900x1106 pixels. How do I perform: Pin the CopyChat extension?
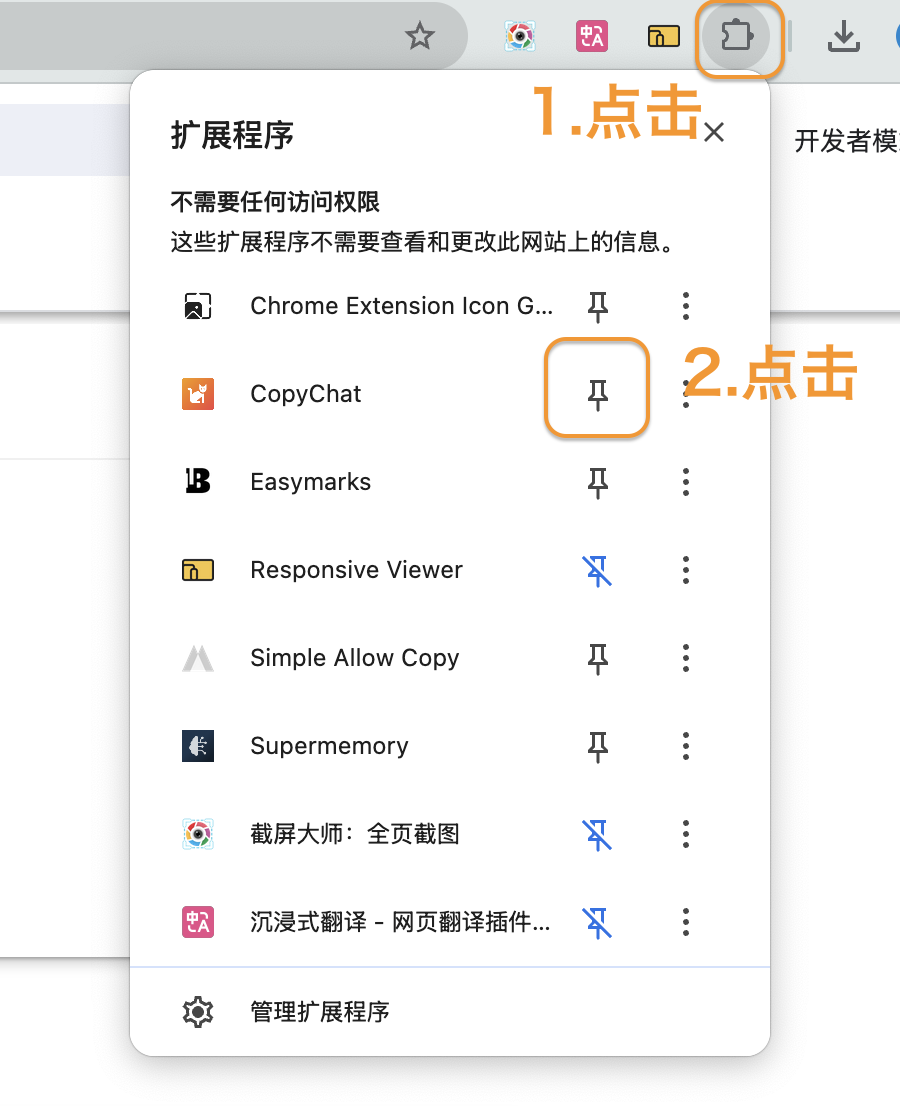click(597, 393)
